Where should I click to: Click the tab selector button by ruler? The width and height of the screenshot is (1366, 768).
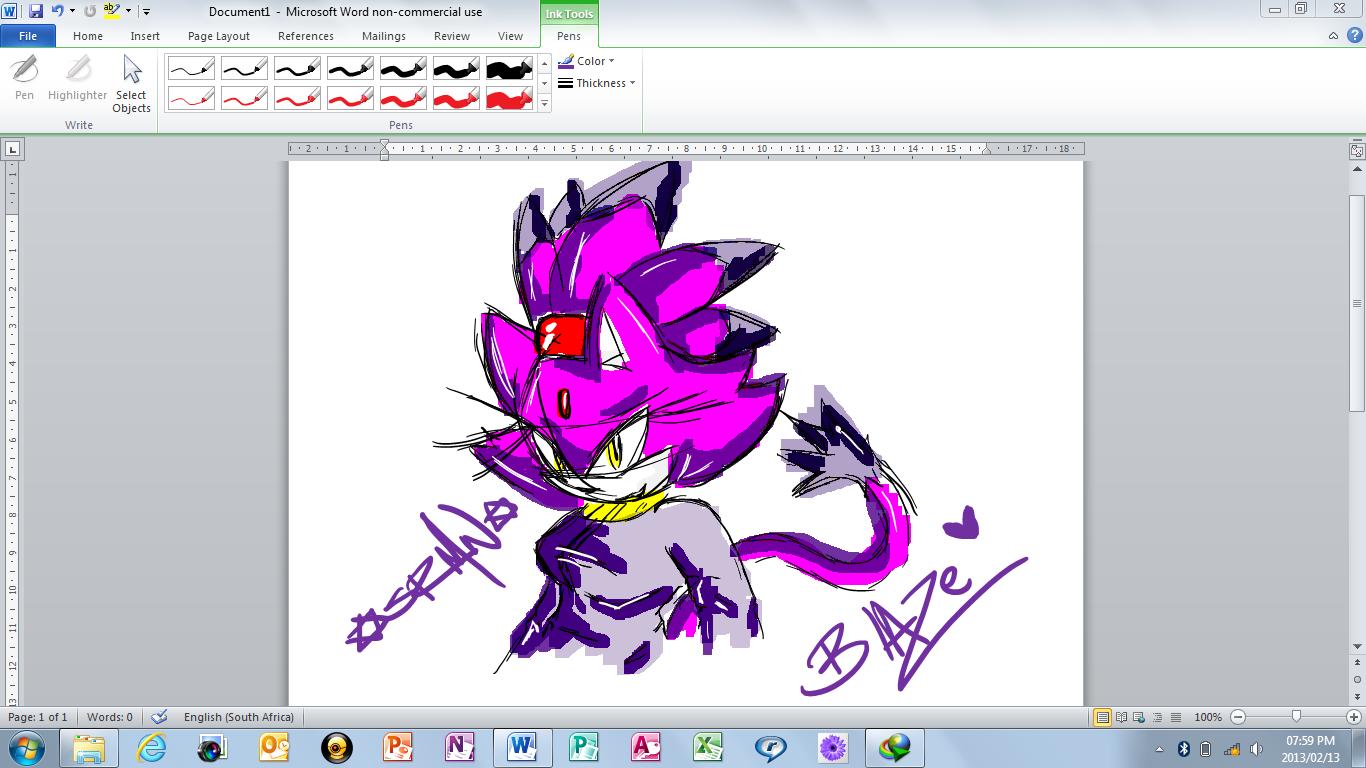pos(12,149)
